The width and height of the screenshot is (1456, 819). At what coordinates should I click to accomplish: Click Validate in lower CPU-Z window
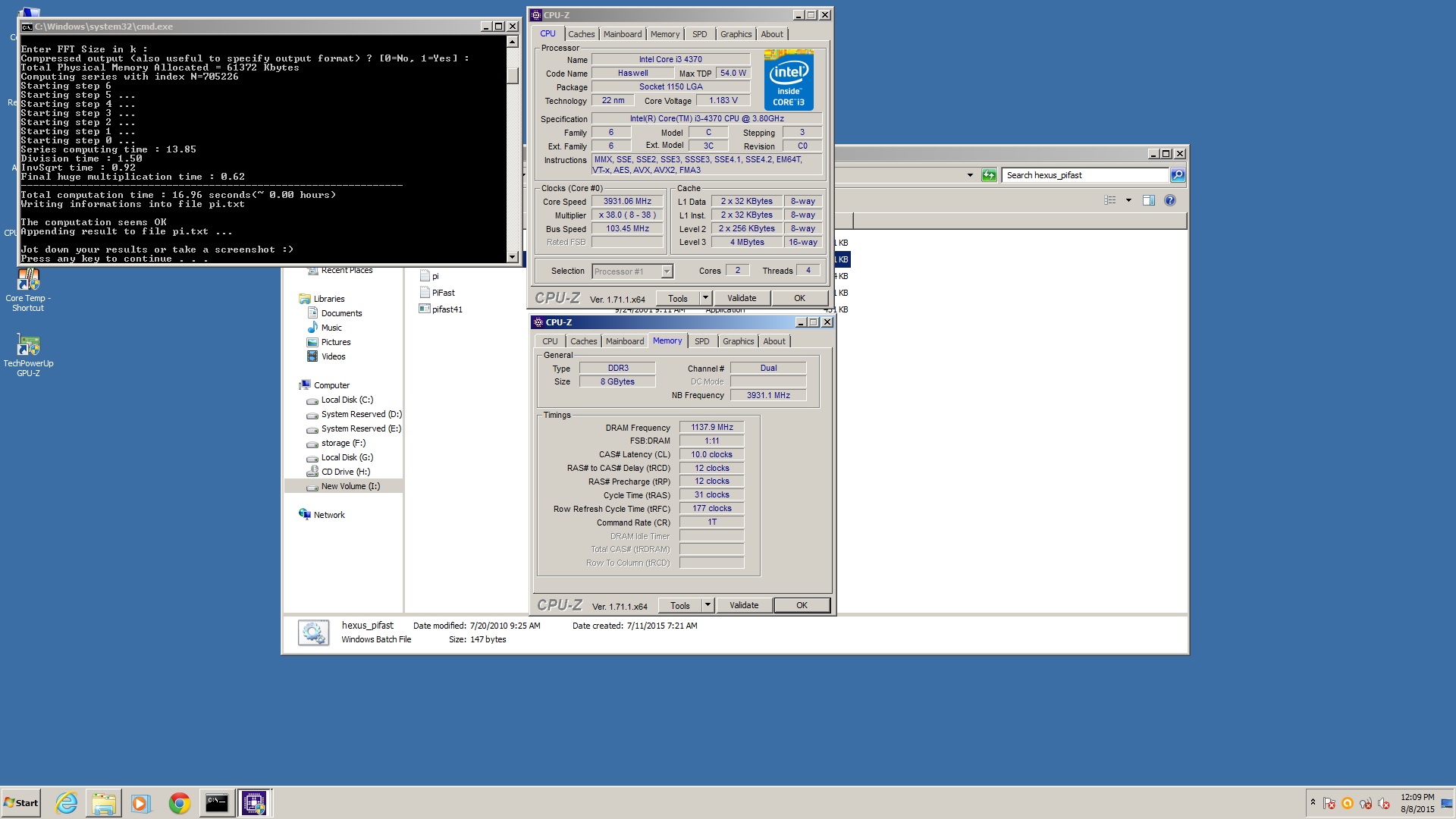point(744,605)
